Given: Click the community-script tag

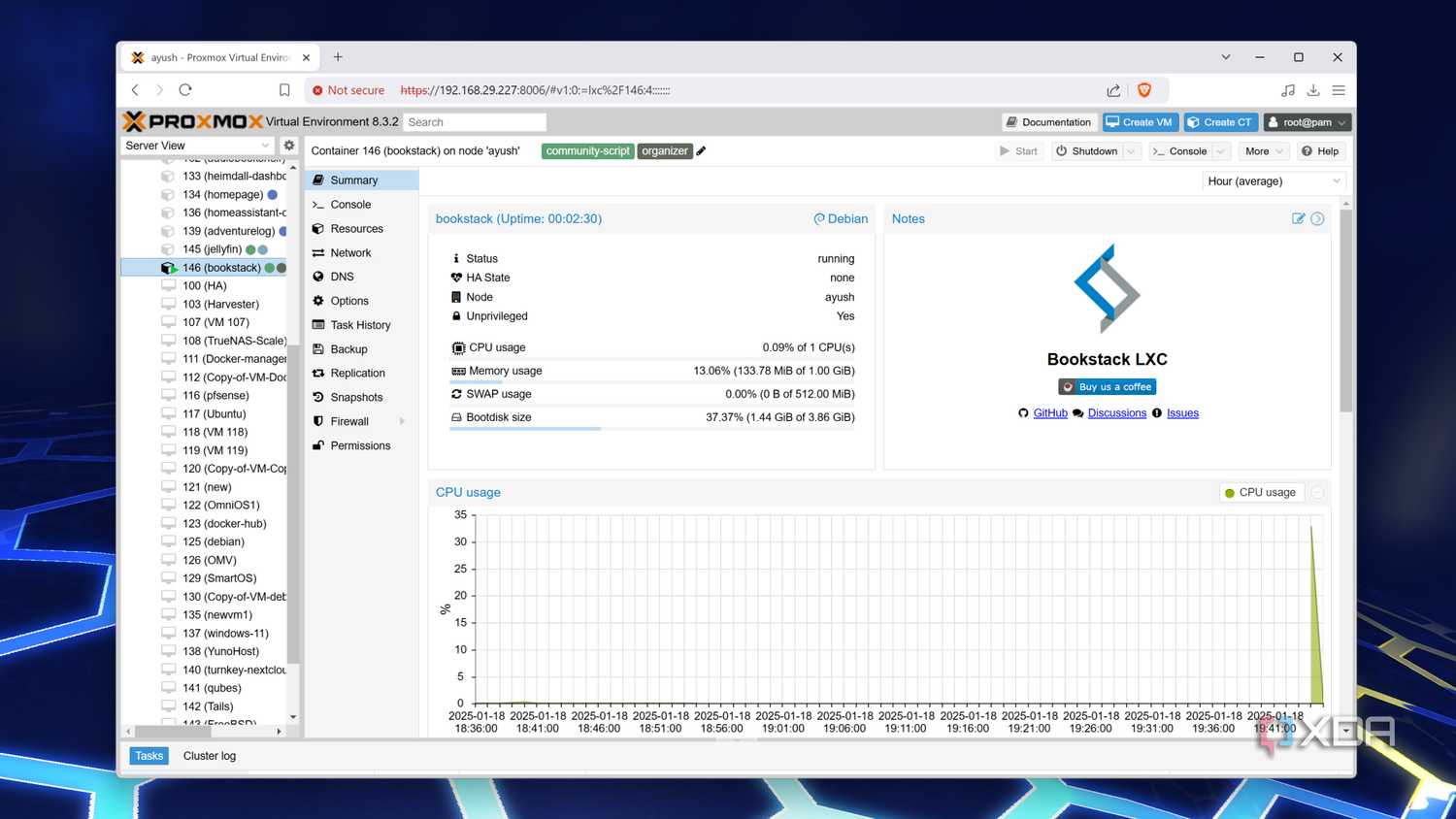Looking at the screenshot, I should pyautogui.click(x=587, y=151).
